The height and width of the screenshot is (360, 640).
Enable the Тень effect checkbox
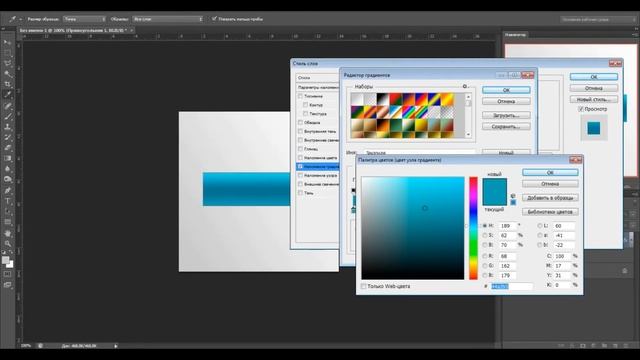[300, 193]
